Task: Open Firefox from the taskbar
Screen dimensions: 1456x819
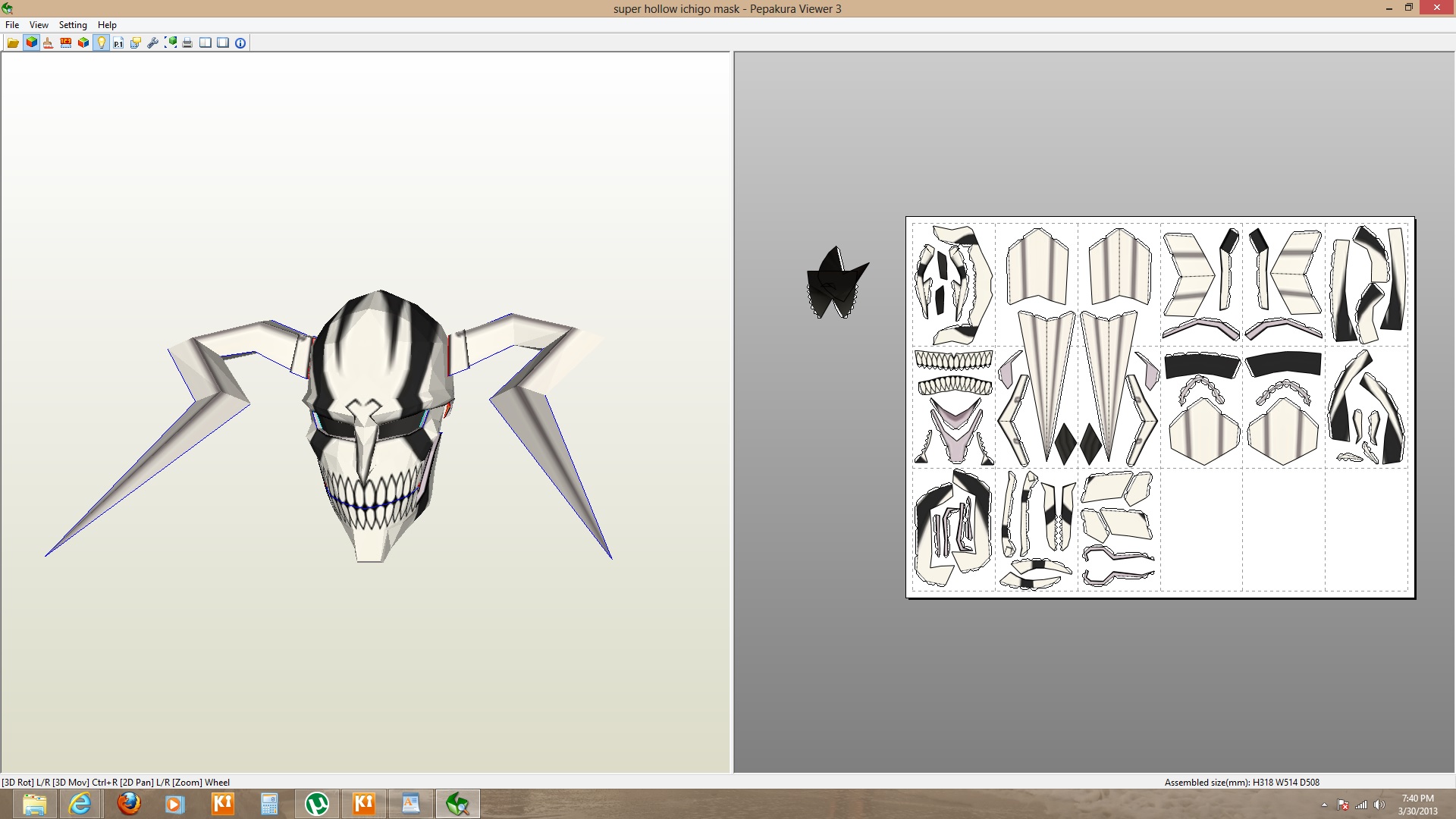Action: click(129, 804)
